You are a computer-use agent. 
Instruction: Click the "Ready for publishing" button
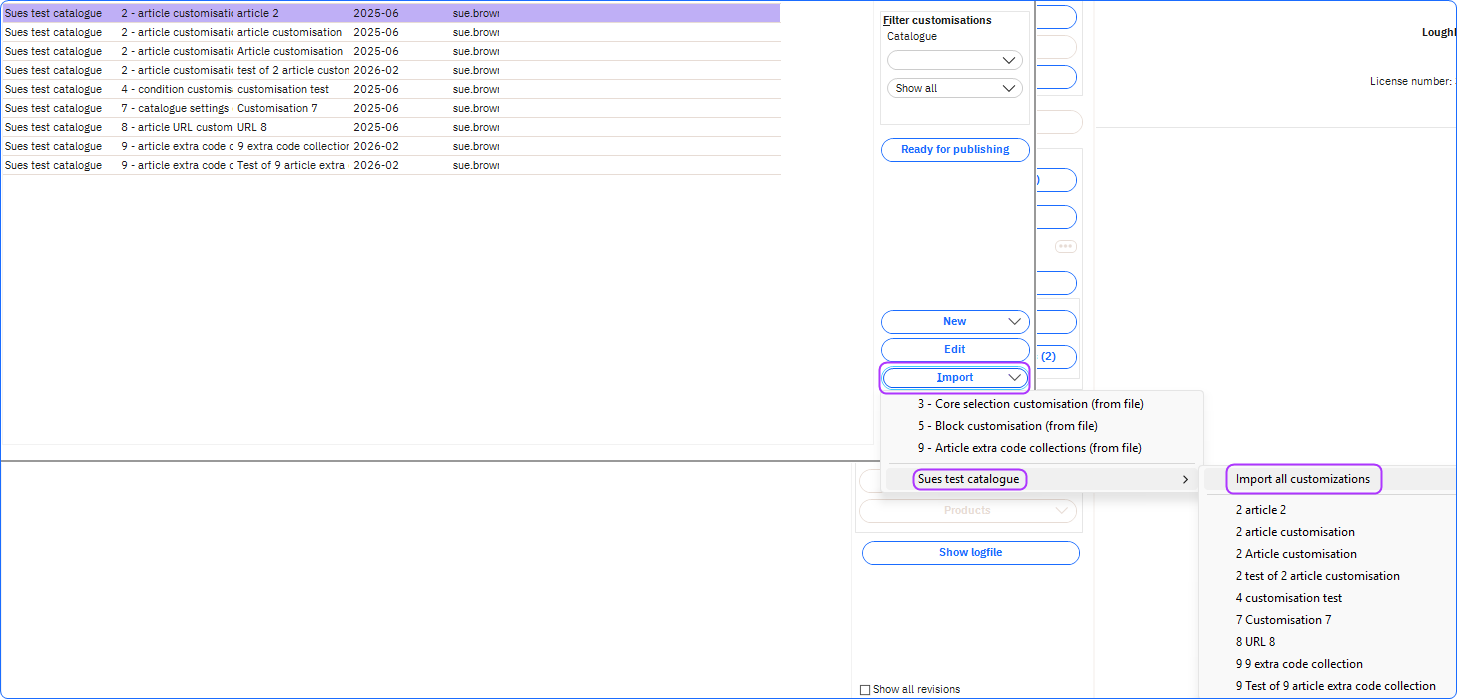(x=954, y=149)
